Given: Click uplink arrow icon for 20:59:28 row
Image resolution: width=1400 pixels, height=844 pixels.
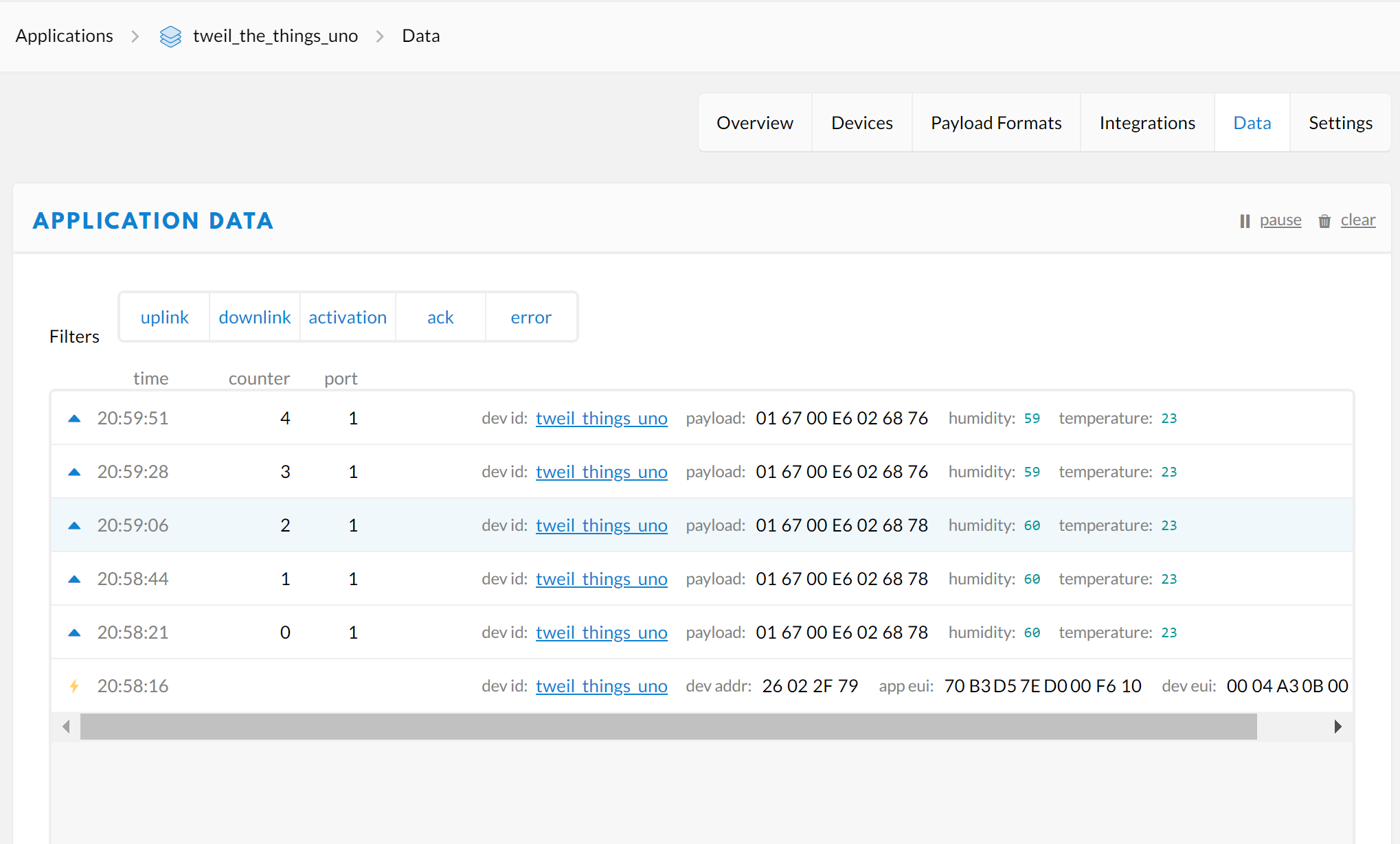Looking at the screenshot, I should click(75, 472).
